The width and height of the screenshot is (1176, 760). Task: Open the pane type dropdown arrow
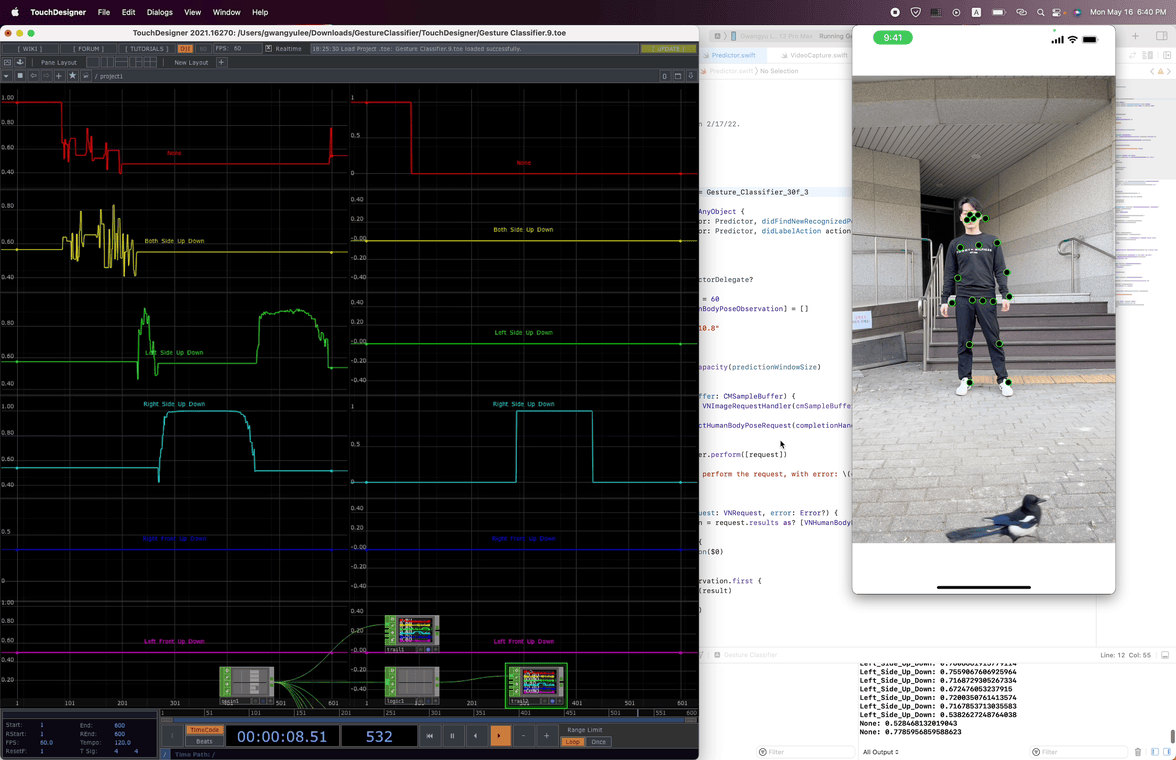(6, 76)
